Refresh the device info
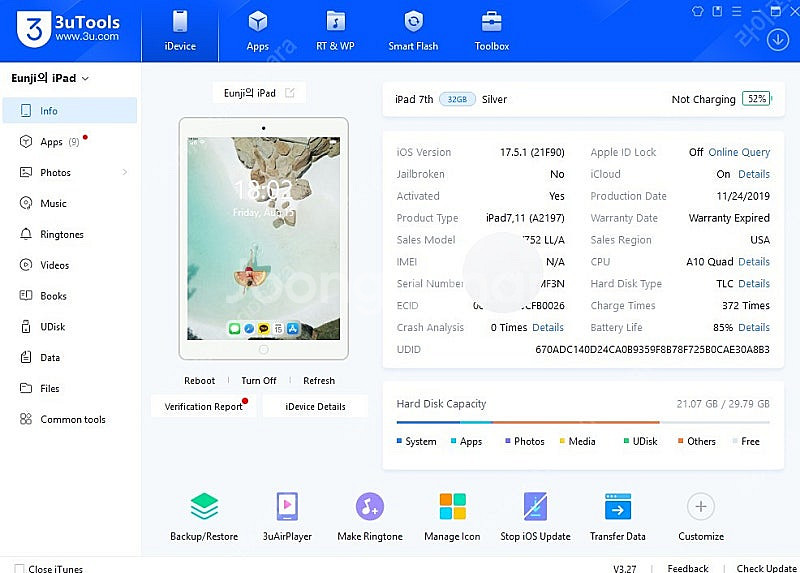This screenshot has width=800, height=573. (319, 381)
